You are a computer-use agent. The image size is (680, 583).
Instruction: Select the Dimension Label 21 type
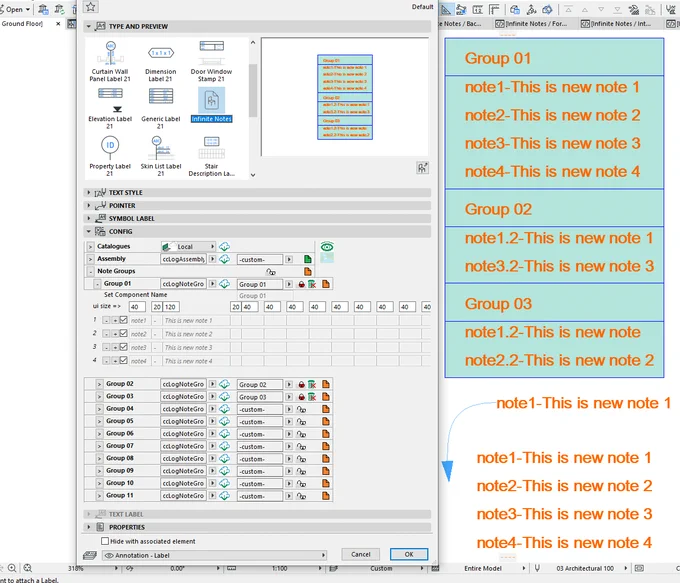pos(160,62)
